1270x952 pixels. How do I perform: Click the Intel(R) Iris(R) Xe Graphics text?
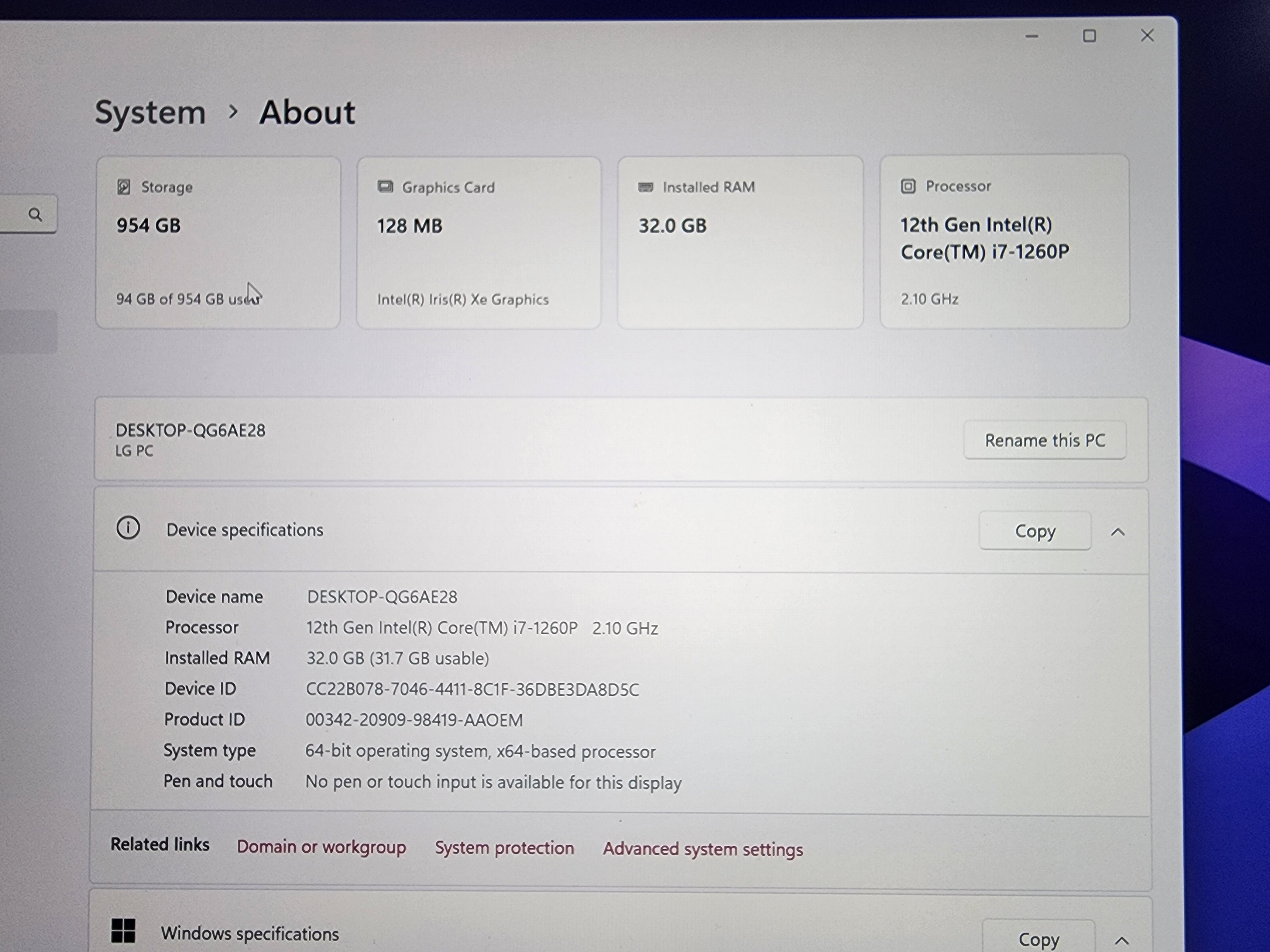(463, 300)
